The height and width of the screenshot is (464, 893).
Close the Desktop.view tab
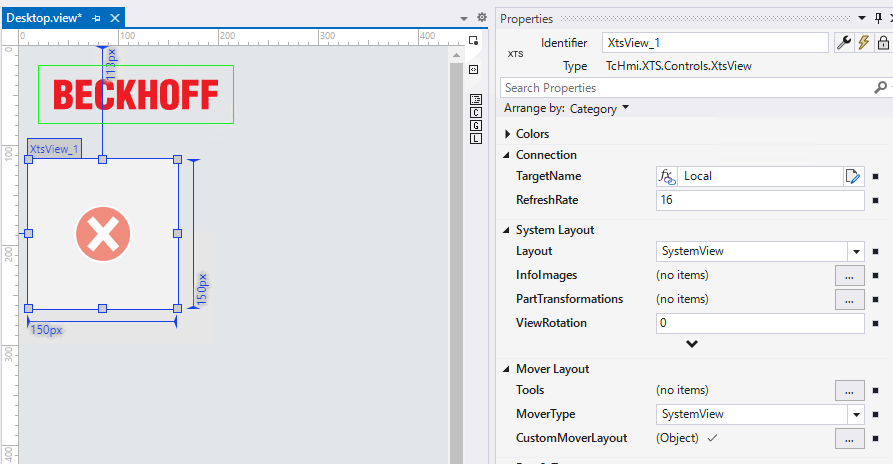point(115,18)
